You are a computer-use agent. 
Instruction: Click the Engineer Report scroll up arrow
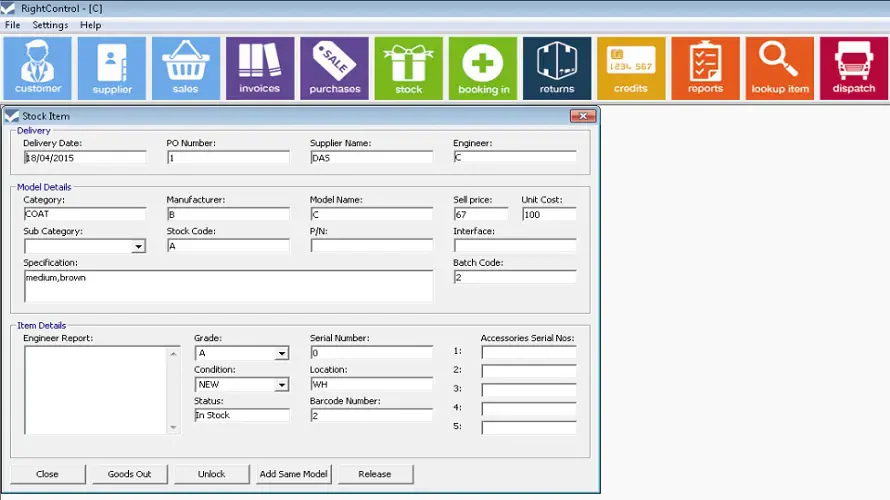point(173,354)
